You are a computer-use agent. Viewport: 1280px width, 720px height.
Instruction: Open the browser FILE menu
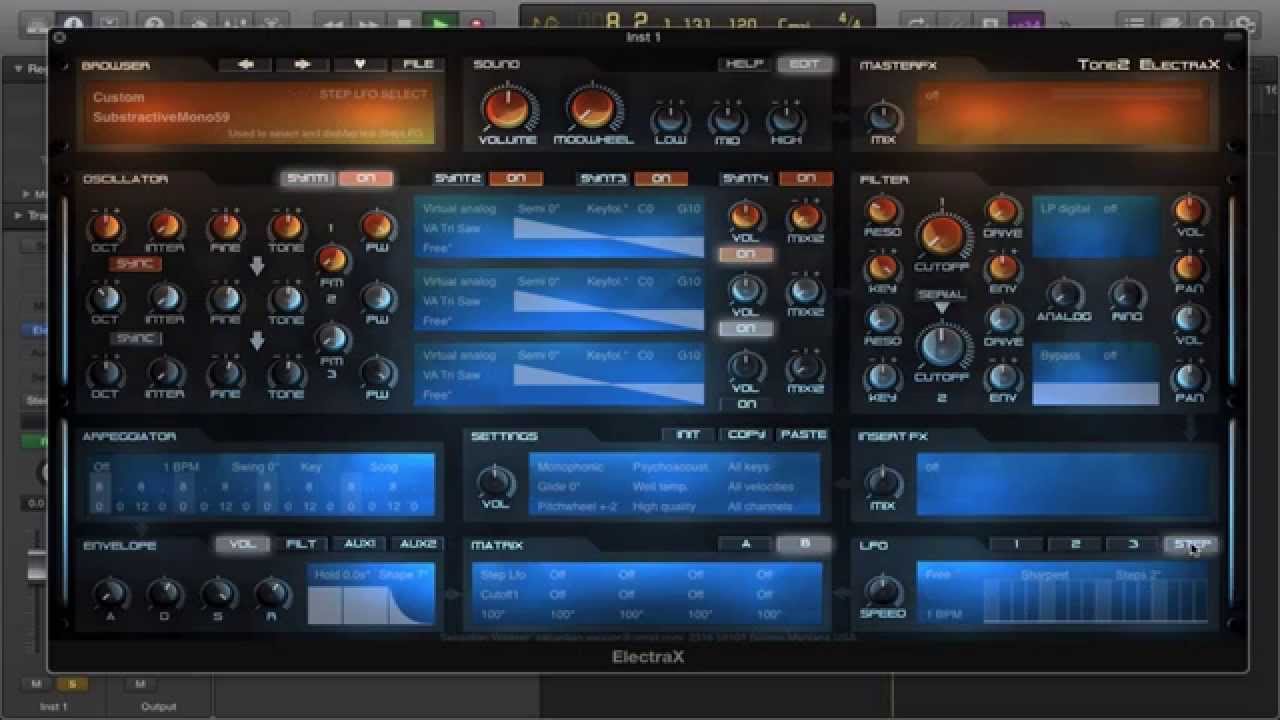click(418, 64)
